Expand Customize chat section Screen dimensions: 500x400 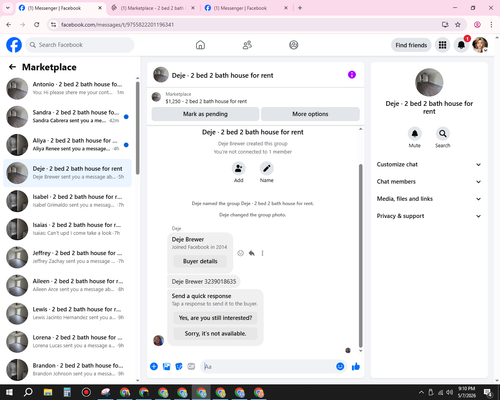[x=429, y=164]
